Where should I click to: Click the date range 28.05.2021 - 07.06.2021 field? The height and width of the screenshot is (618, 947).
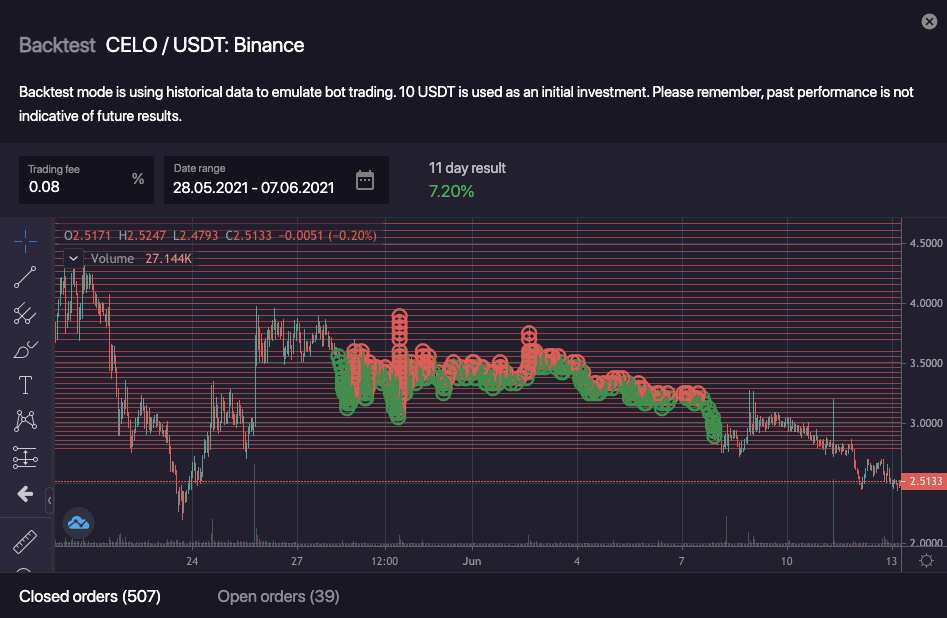(x=253, y=186)
